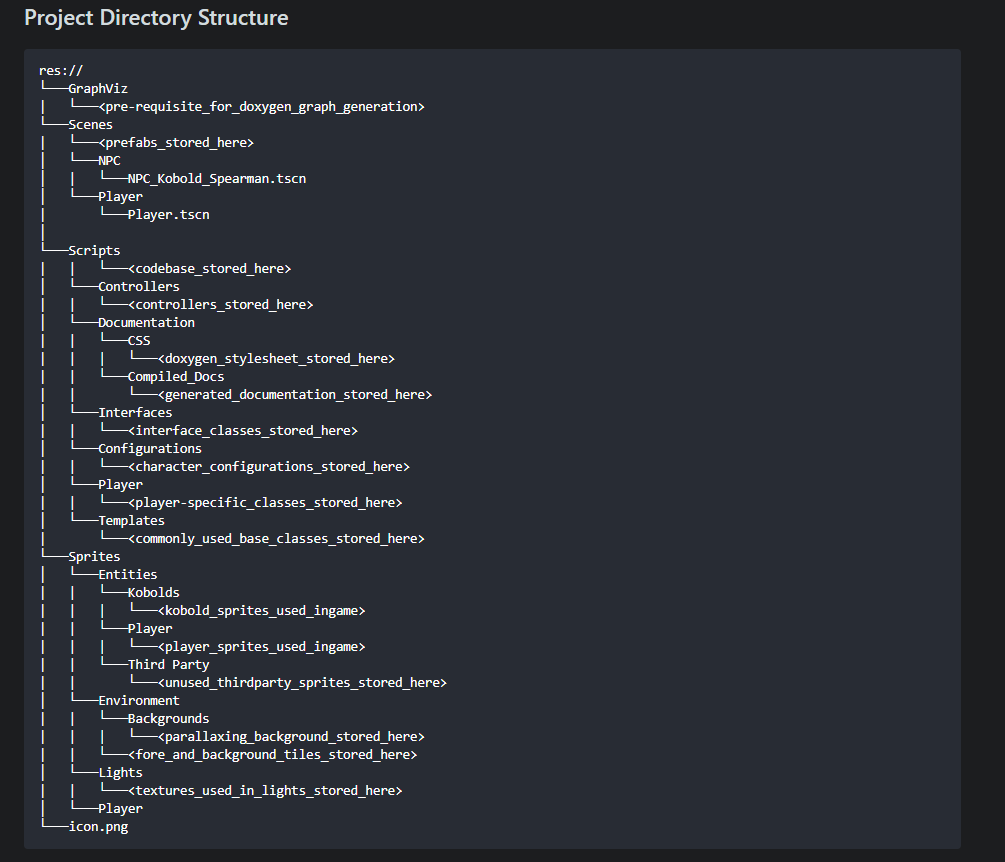Select the Lights folder entry
This screenshot has width=1005, height=862.
(120, 773)
